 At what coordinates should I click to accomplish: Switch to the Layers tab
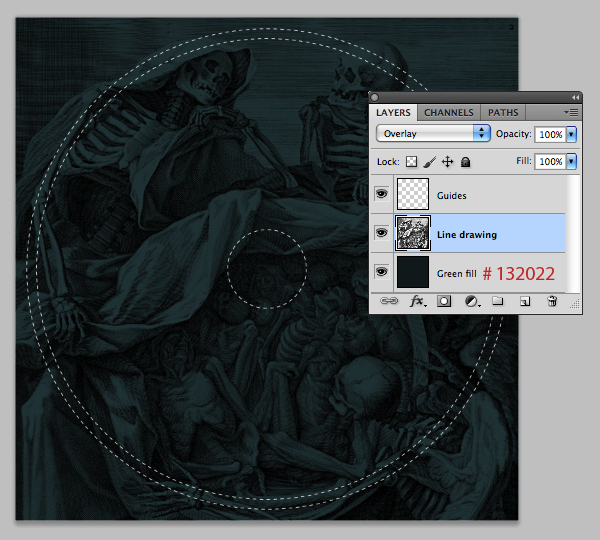[x=393, y=113]
